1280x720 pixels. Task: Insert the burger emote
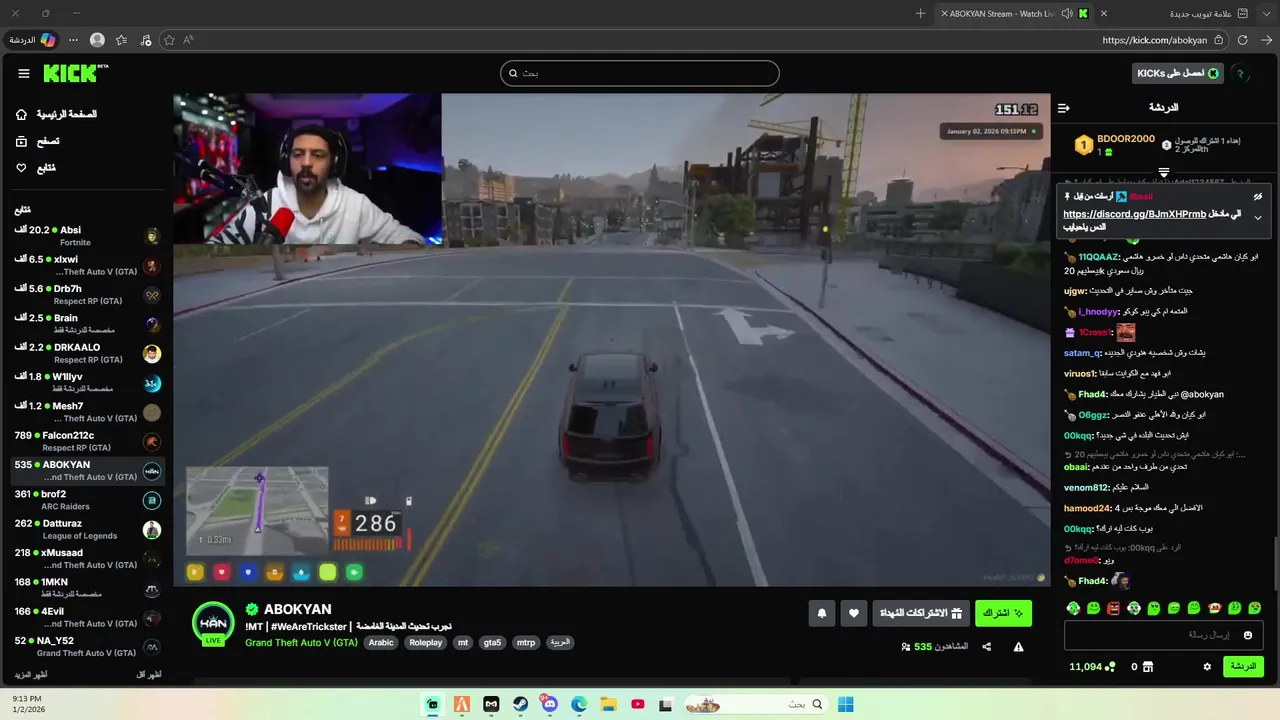pyautogui.click(x=1214, y=608)
